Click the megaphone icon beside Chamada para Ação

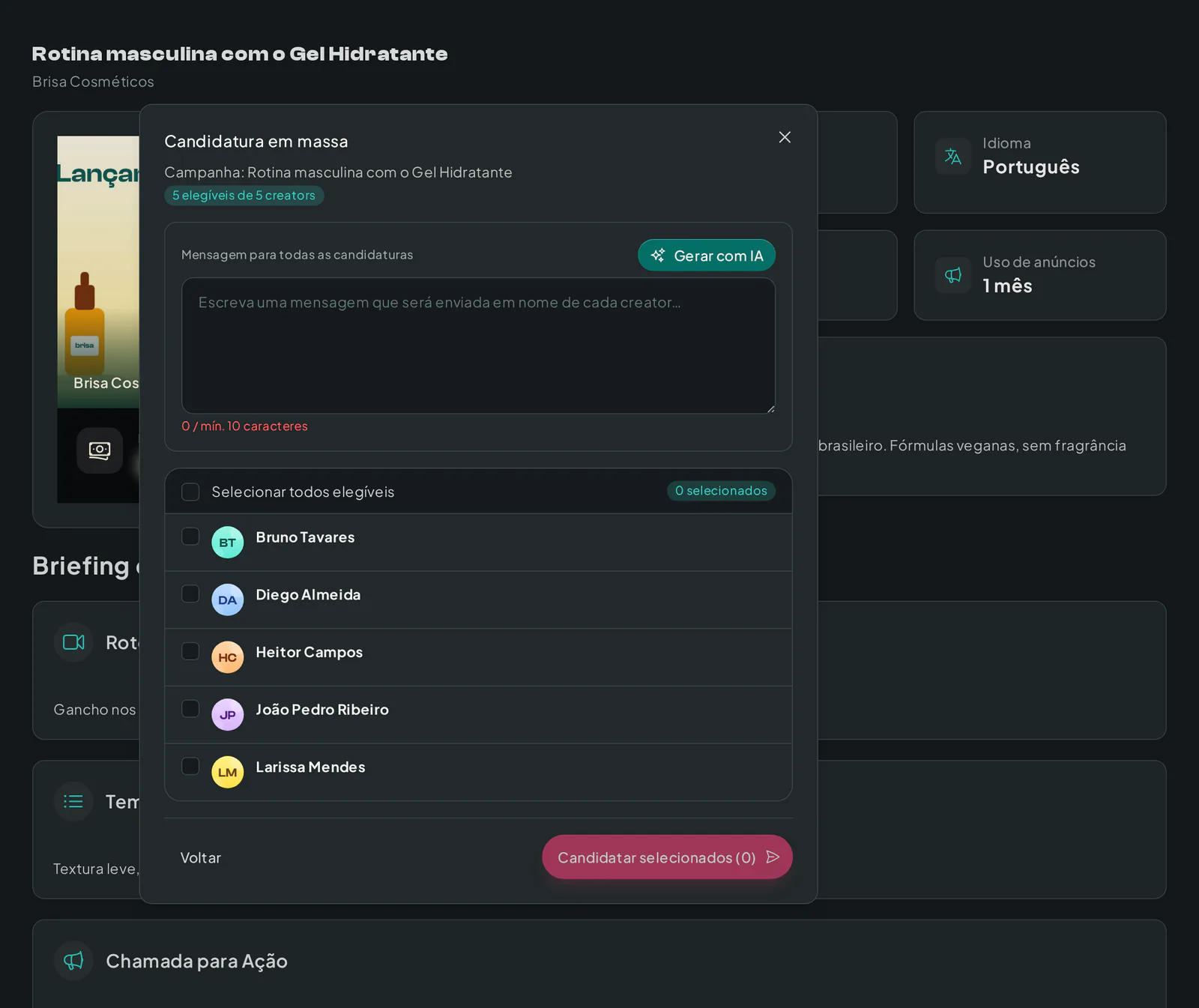pos(73,961)
